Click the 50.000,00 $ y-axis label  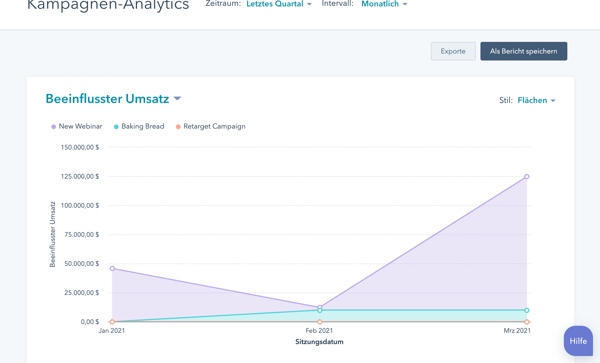click(82, 264)
